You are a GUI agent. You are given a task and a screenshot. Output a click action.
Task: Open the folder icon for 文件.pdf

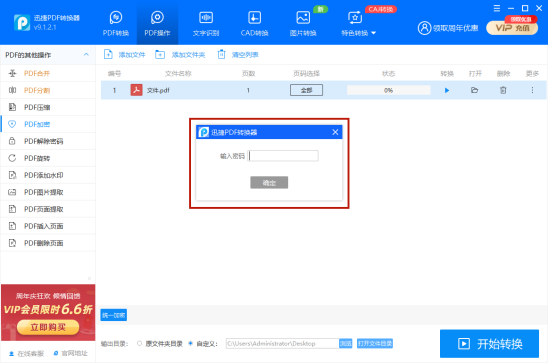(474, 90)
